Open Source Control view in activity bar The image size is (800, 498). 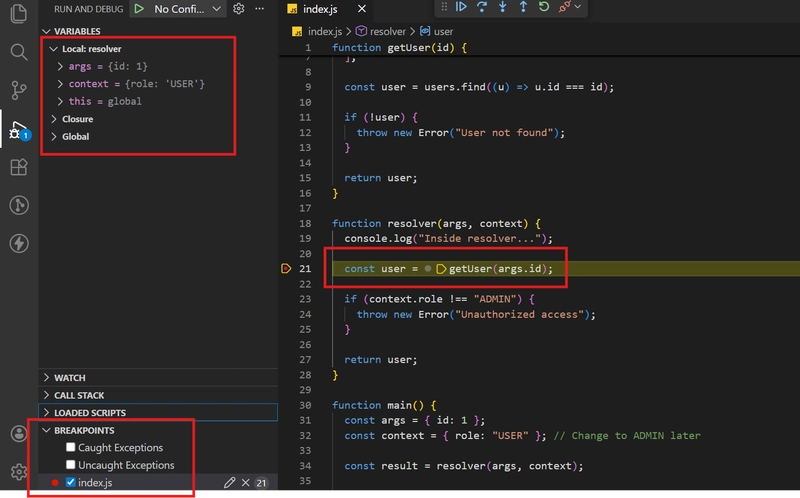pos(19,90)
